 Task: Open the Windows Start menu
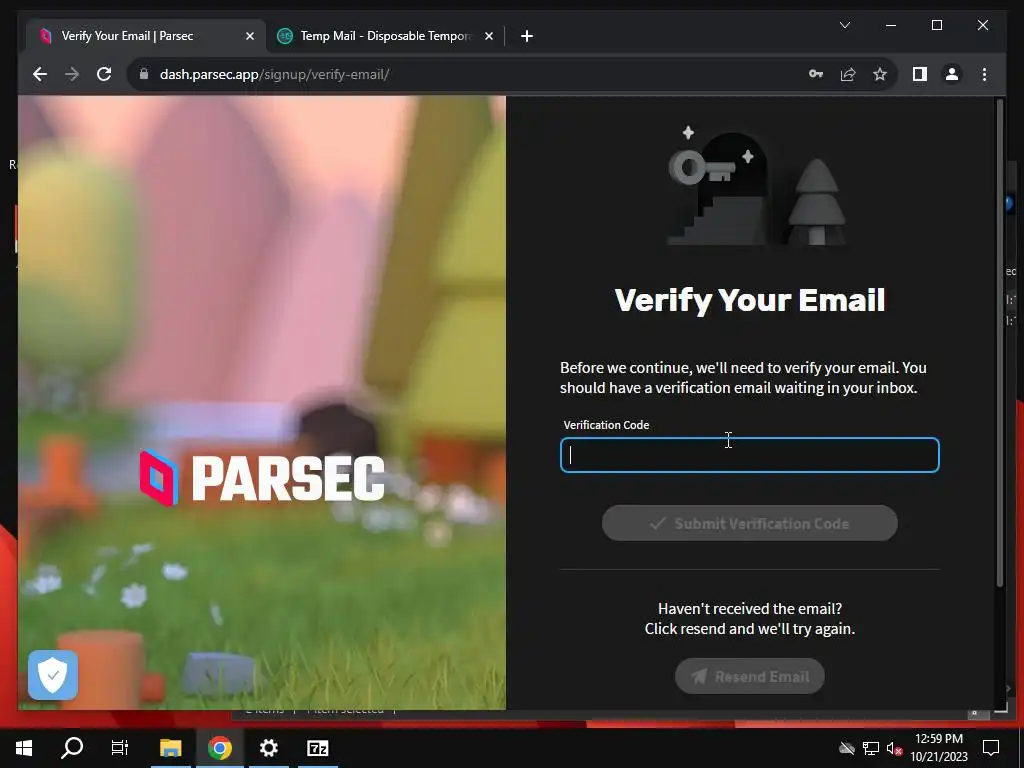coord(24,748)
